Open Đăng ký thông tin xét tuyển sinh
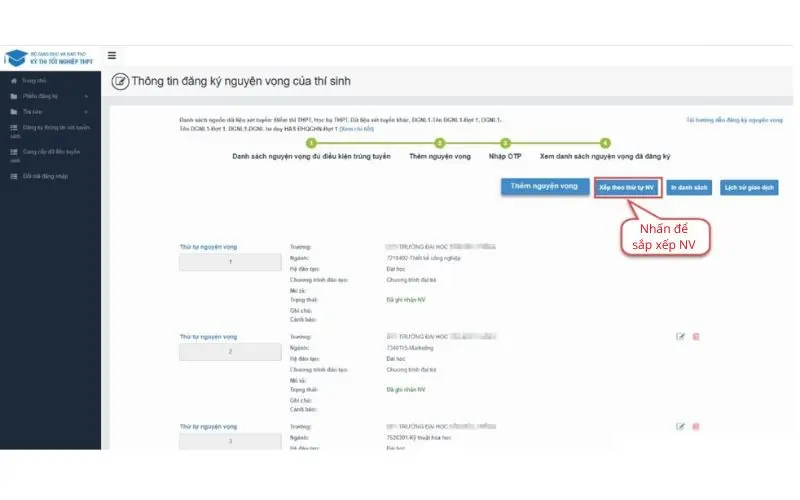The width and height of the screenshot is (800, 500). coord(50,132)
